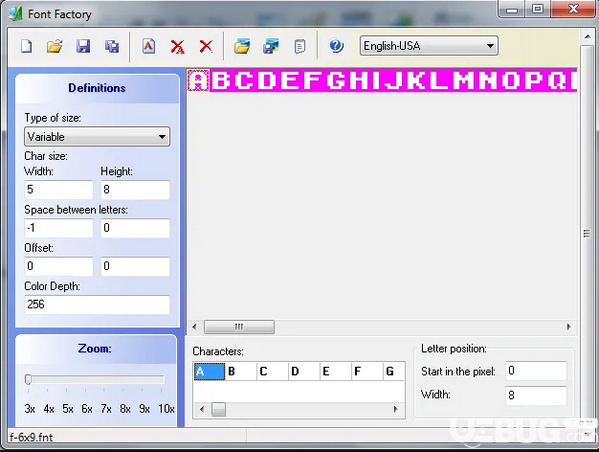Open image with the folder-picture icon
Viewport: 599px width, 452px height.
242,46
